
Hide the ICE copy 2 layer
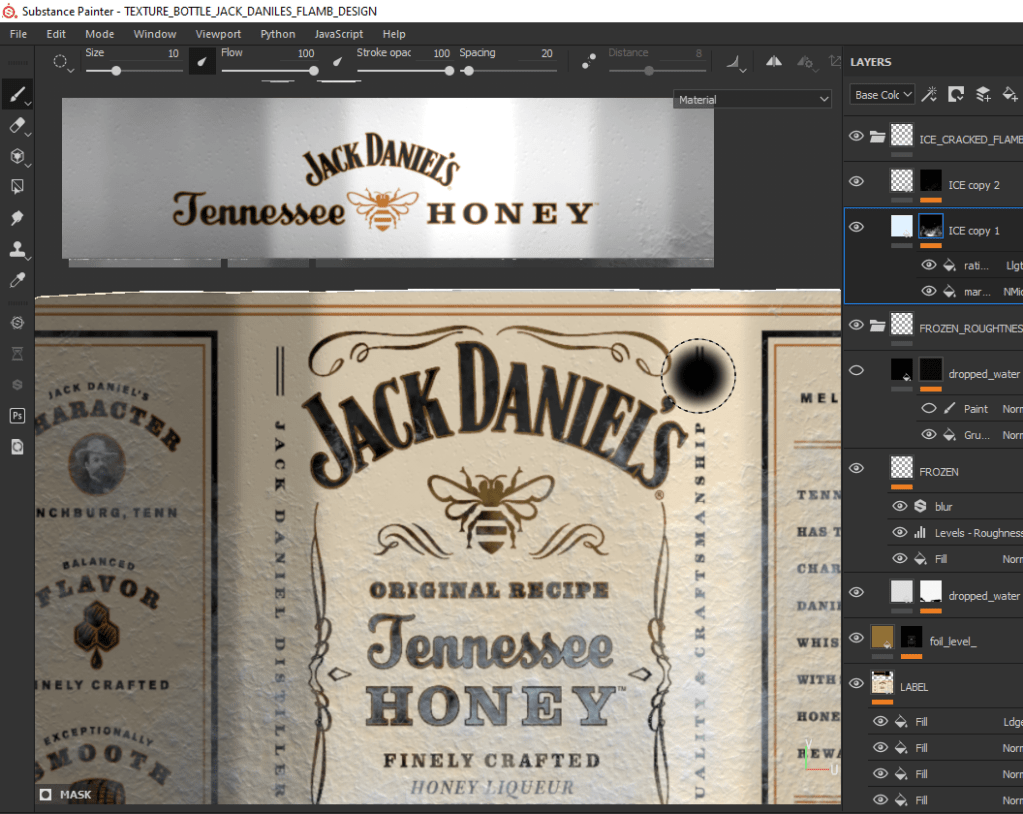pyautogui.click(x=856, y=182)
